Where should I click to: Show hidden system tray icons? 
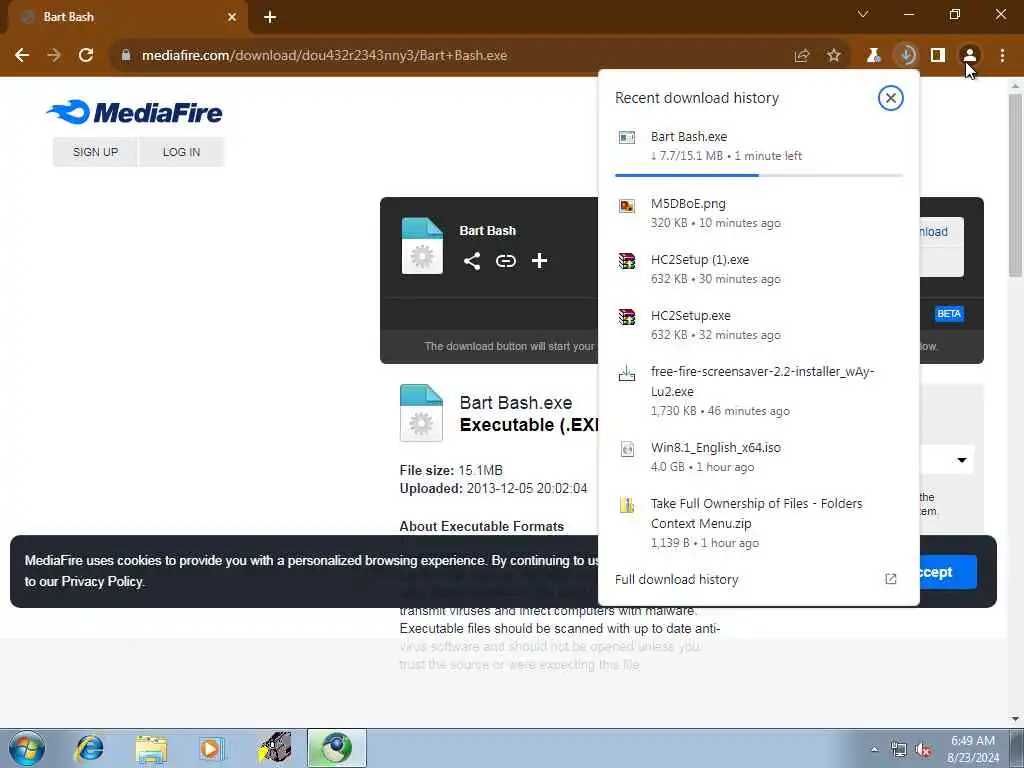(874, 749)
